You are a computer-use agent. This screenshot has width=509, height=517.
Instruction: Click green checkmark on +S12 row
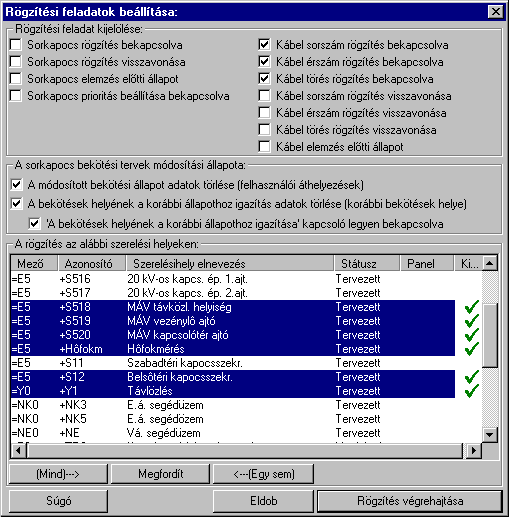click(472, 377)
